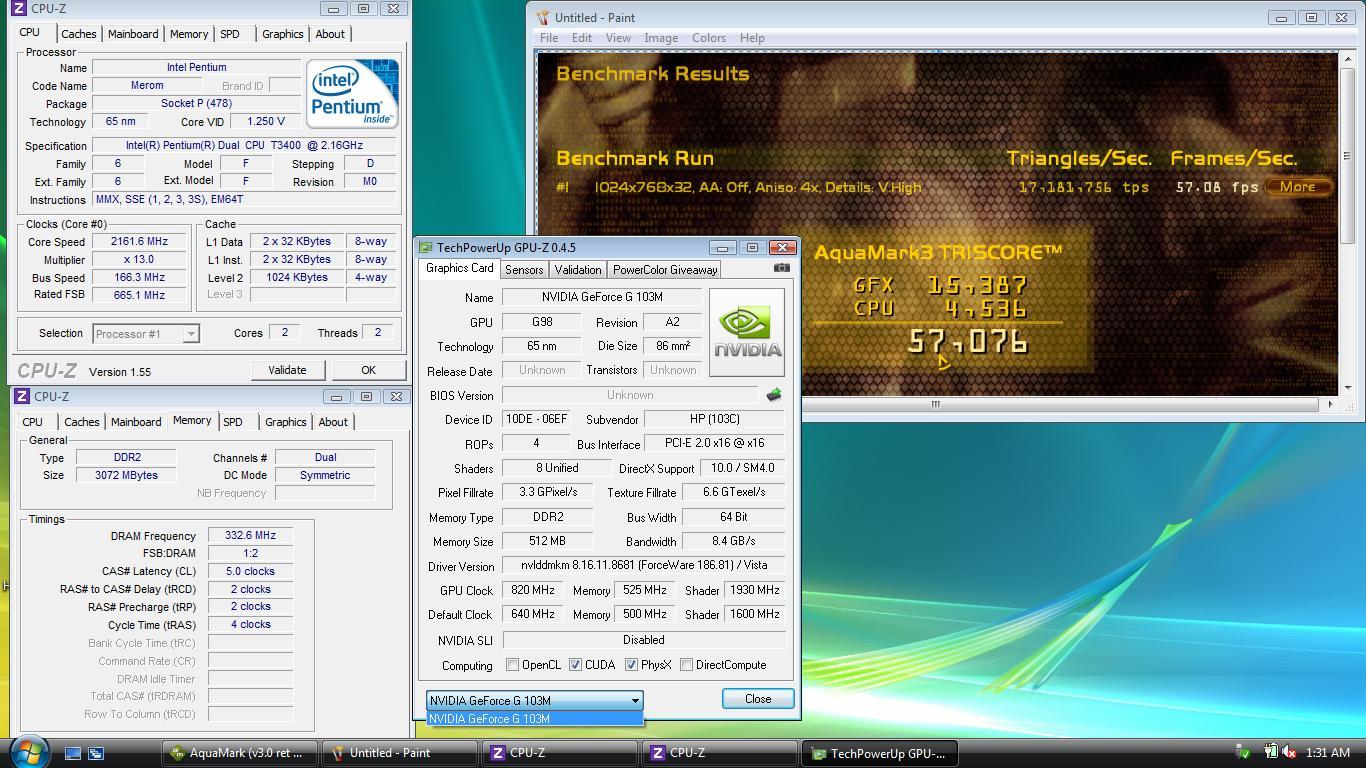Open Mainboard tab in top CPU-Z window
The height and width of the screenshot is (768, 1366).
pyautogui.click(x=133, y=34)
